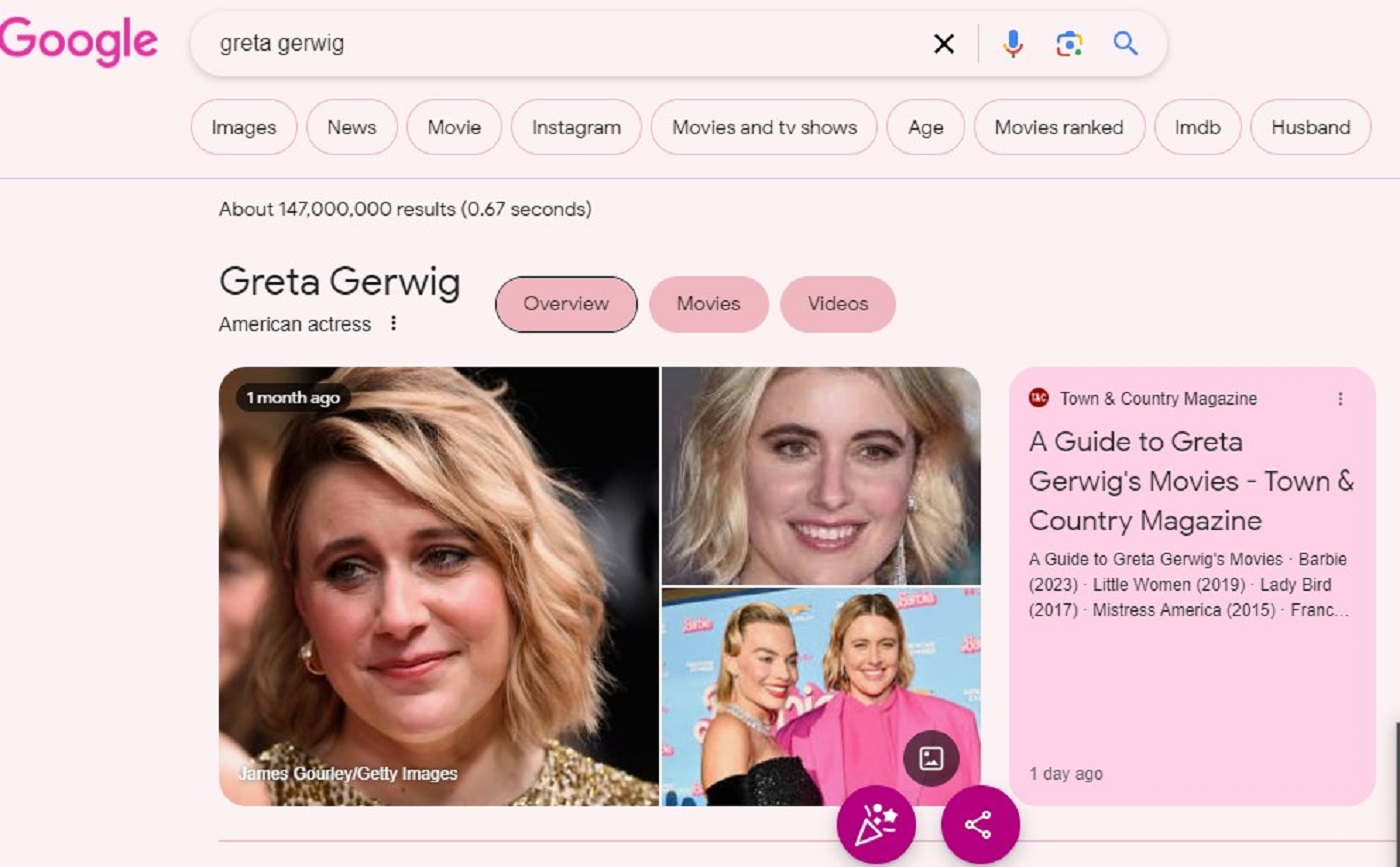This screenshot has height=867, width=1400.
Task: Click the purple celebration wand icon
Action: [x=876, y=824]
